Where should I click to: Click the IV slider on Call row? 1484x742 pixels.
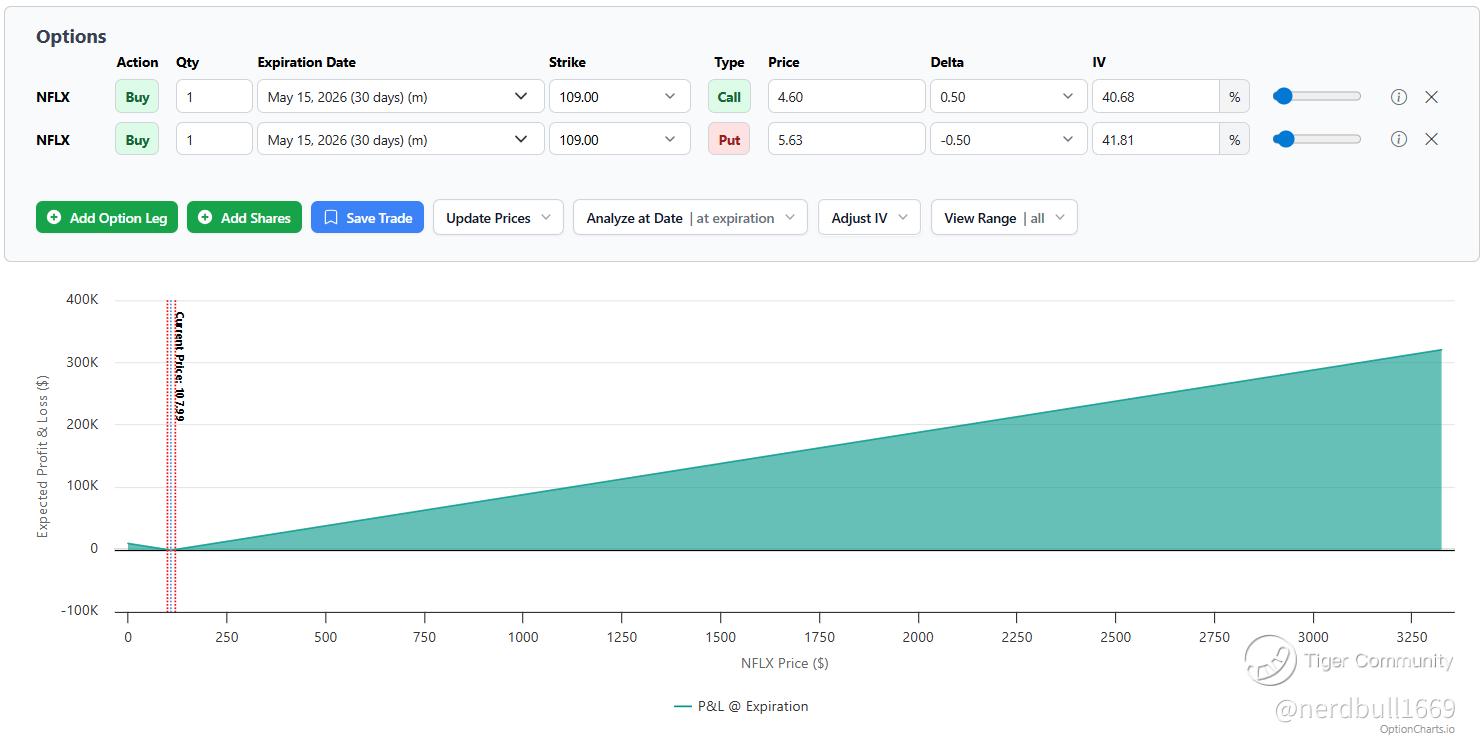coord(1316,97)
